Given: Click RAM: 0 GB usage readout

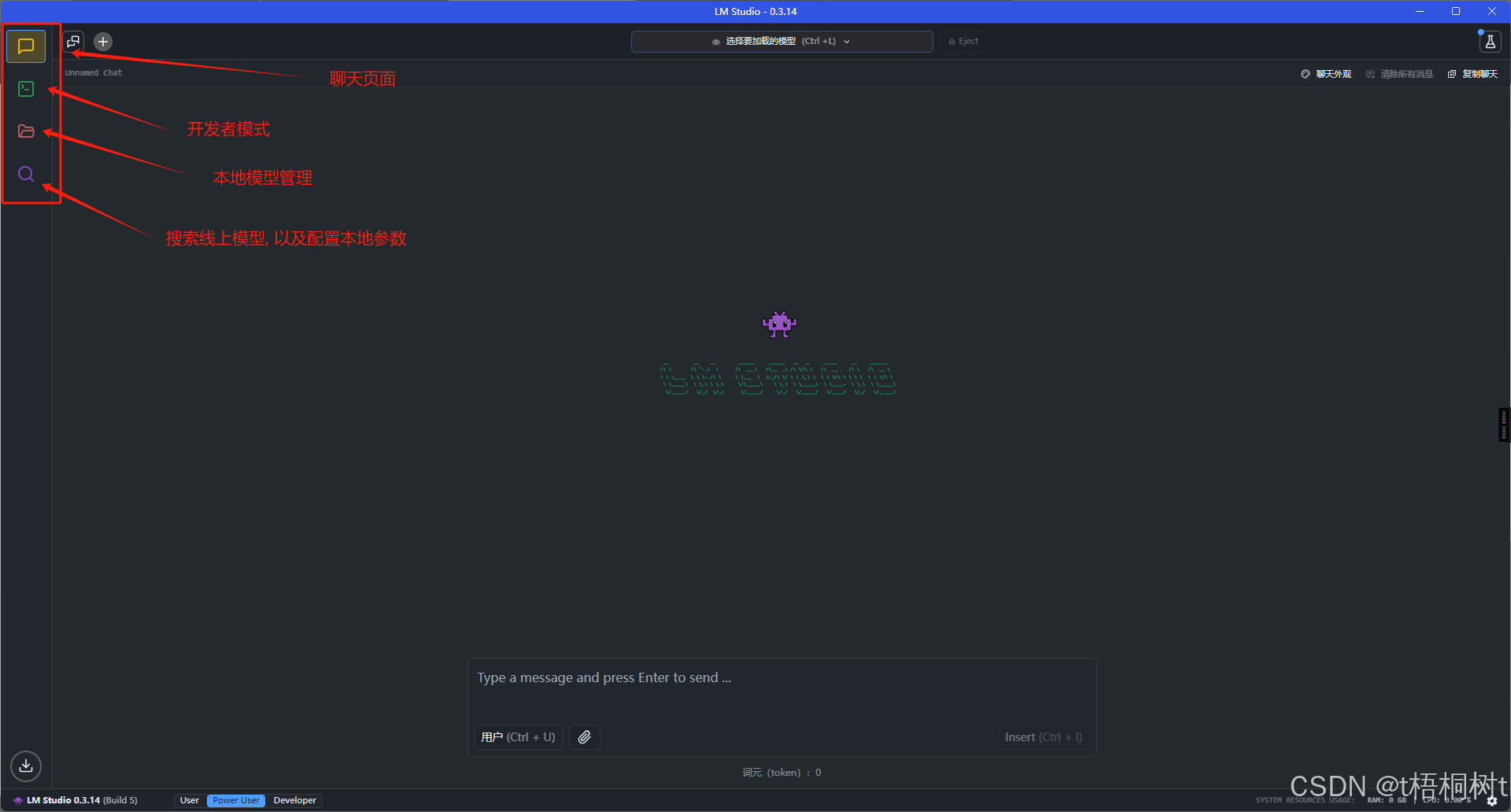Looking at the screenshot, I should point(1387,800).
